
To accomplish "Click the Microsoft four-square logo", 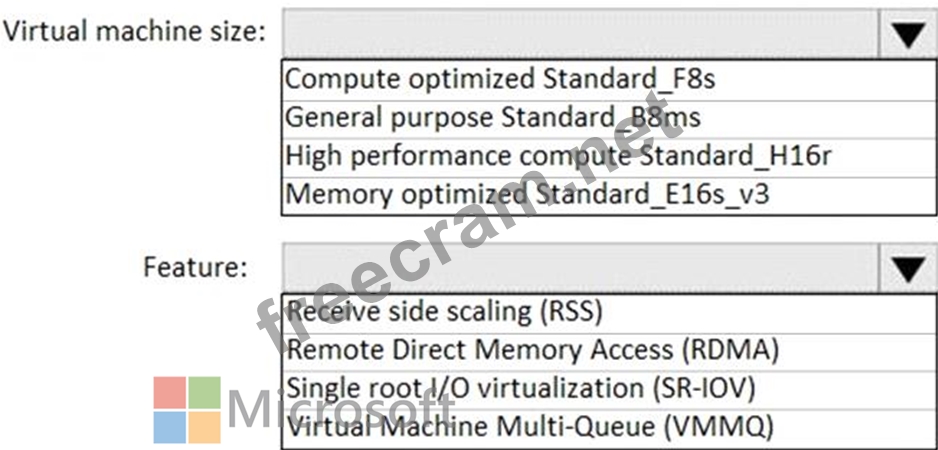I will click(187, 410).
